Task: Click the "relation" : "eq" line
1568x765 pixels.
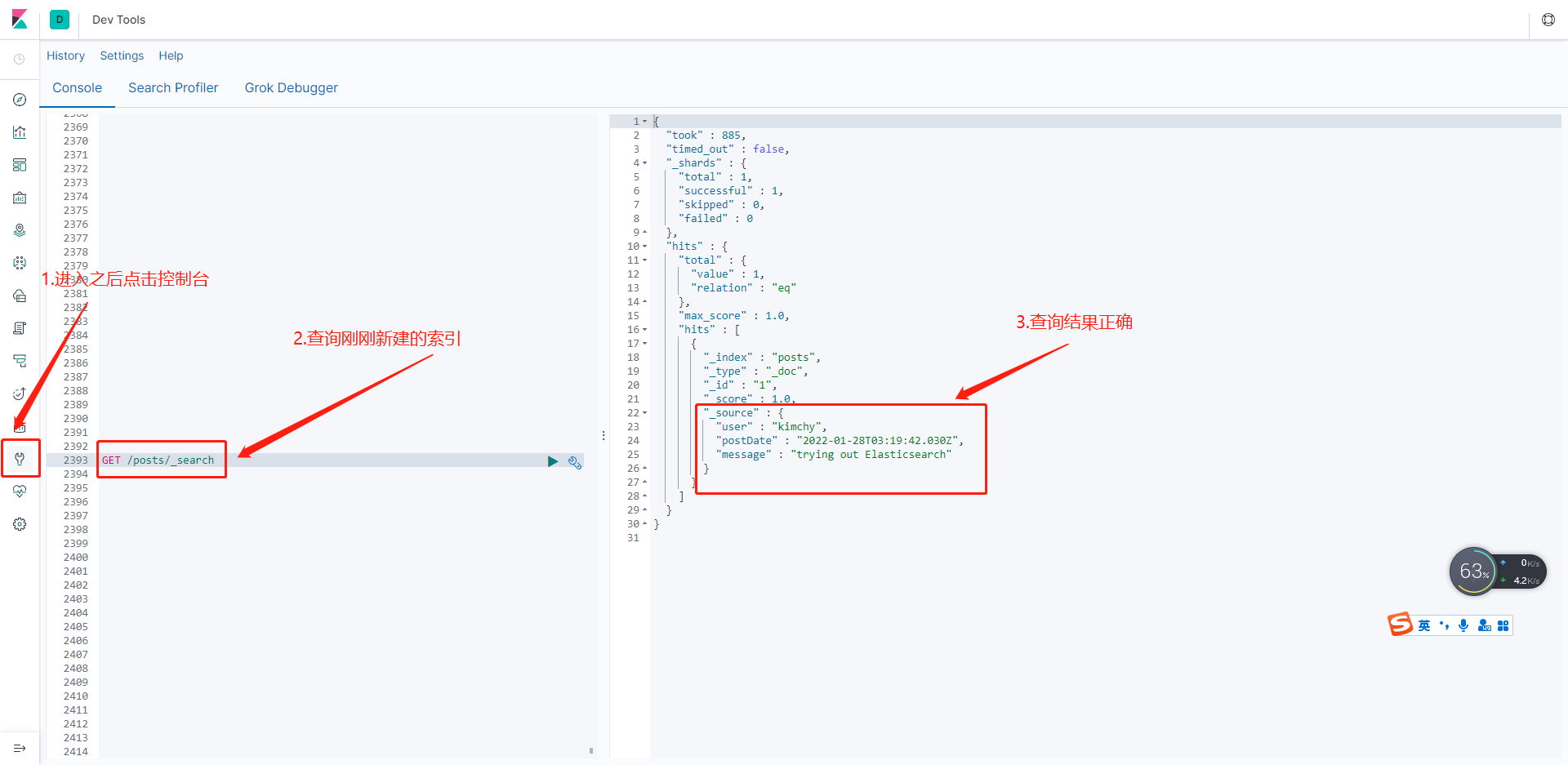Action: coord(743,287)
